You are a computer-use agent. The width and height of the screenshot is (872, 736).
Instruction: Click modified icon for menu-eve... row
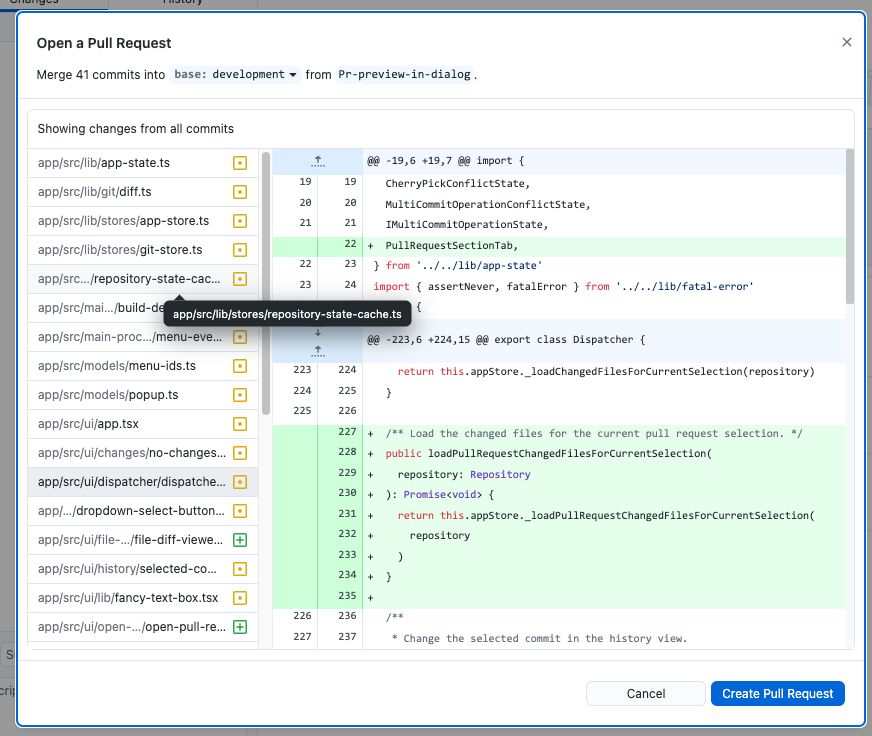point(240,337)
